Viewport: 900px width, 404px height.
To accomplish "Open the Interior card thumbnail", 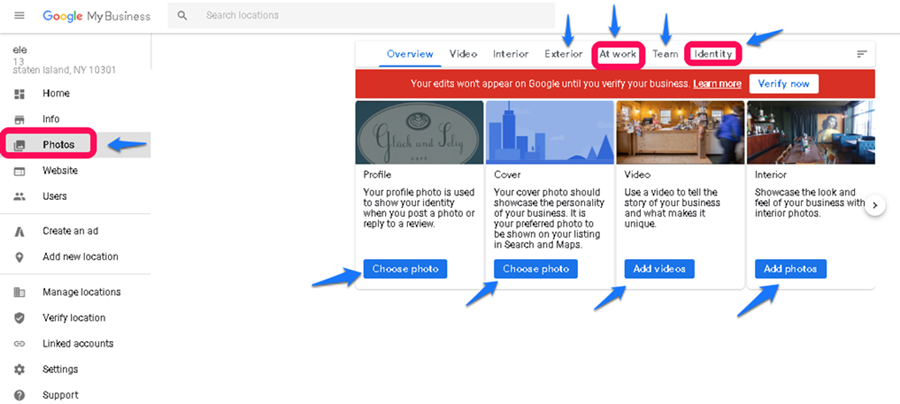I will point(811,133).
